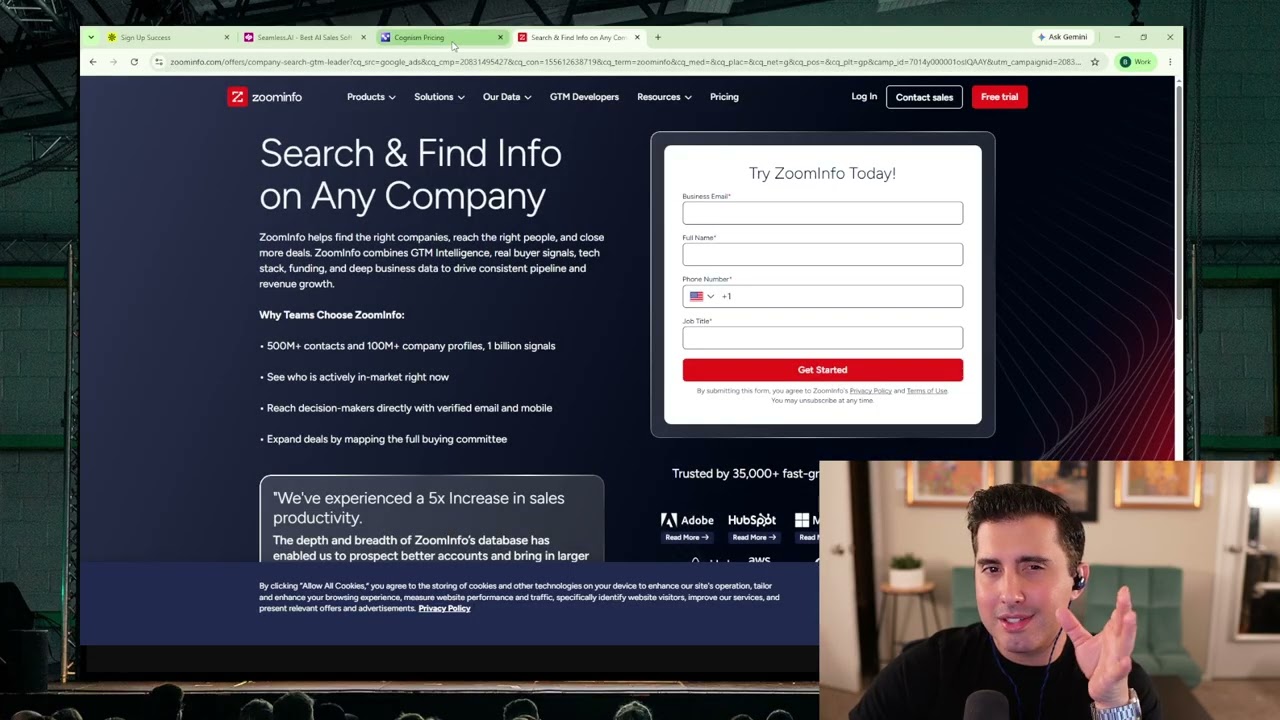Screen dimensions: 1280x720
Task: Go back using the browser back arrow
Action: [x=93, y=62]
